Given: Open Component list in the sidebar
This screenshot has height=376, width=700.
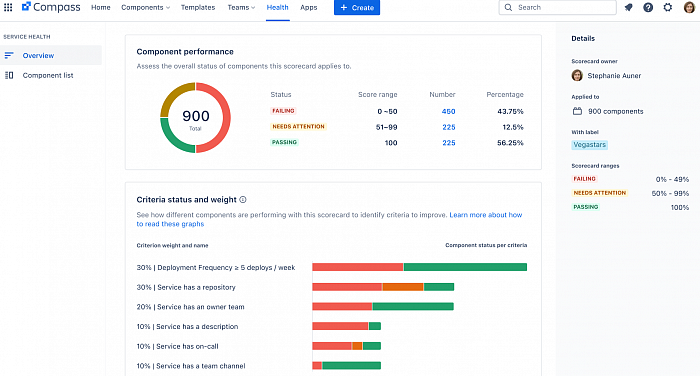Looking at the screenshot, I should (x=51, y=75).
